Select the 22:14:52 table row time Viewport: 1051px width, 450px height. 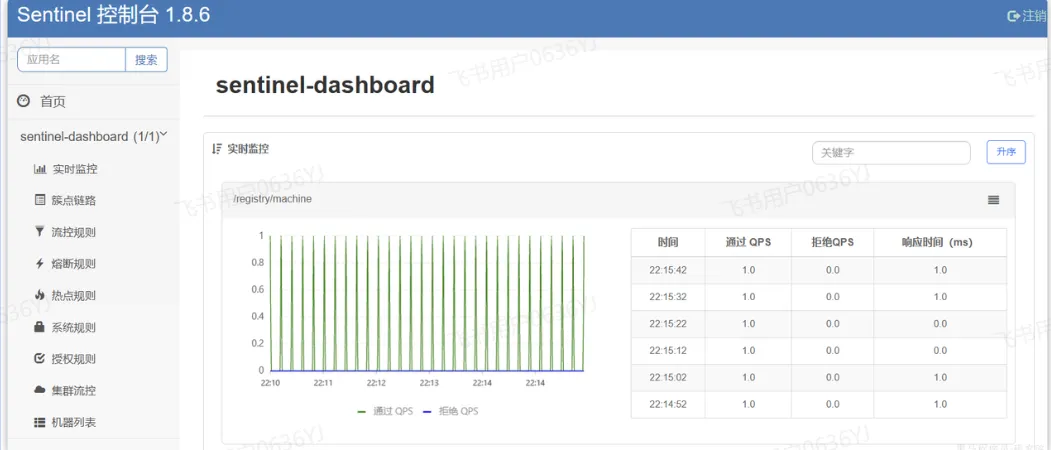tap(668, 404)
